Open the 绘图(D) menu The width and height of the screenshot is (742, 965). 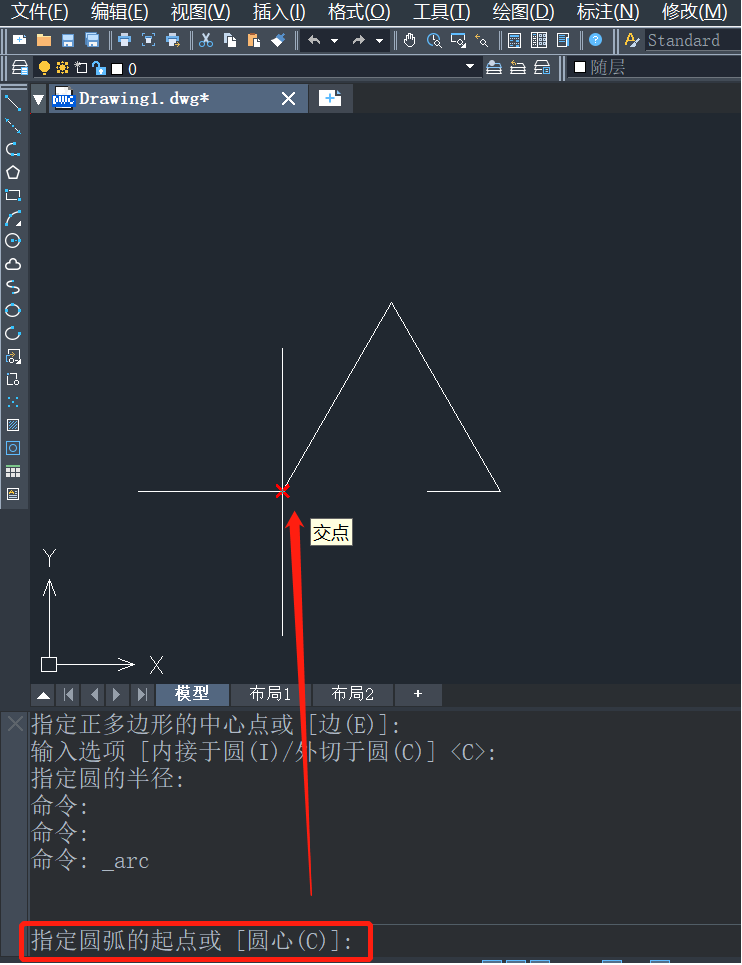[523, 12]
